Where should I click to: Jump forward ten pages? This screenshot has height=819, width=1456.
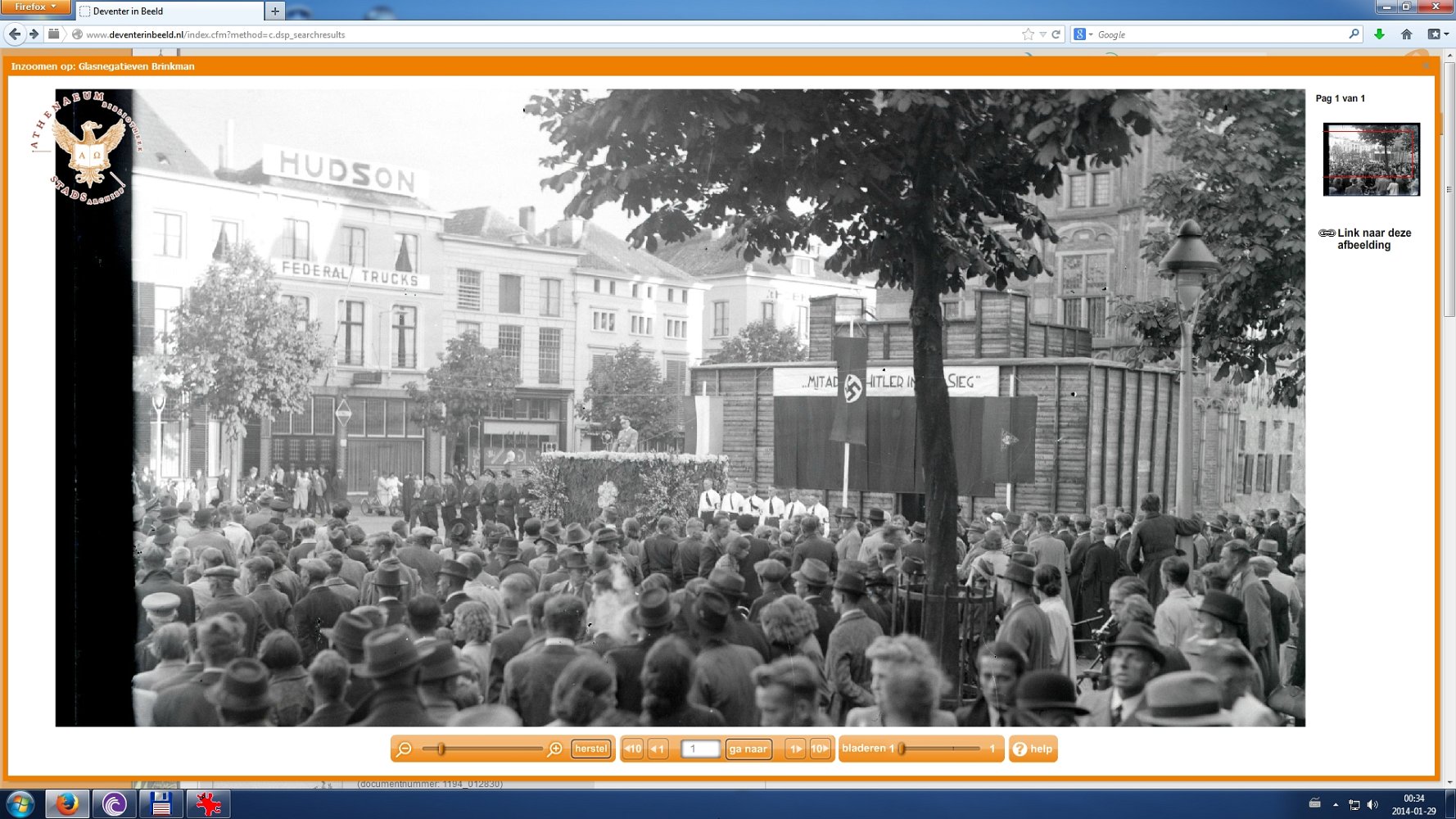tap(820, 749)
